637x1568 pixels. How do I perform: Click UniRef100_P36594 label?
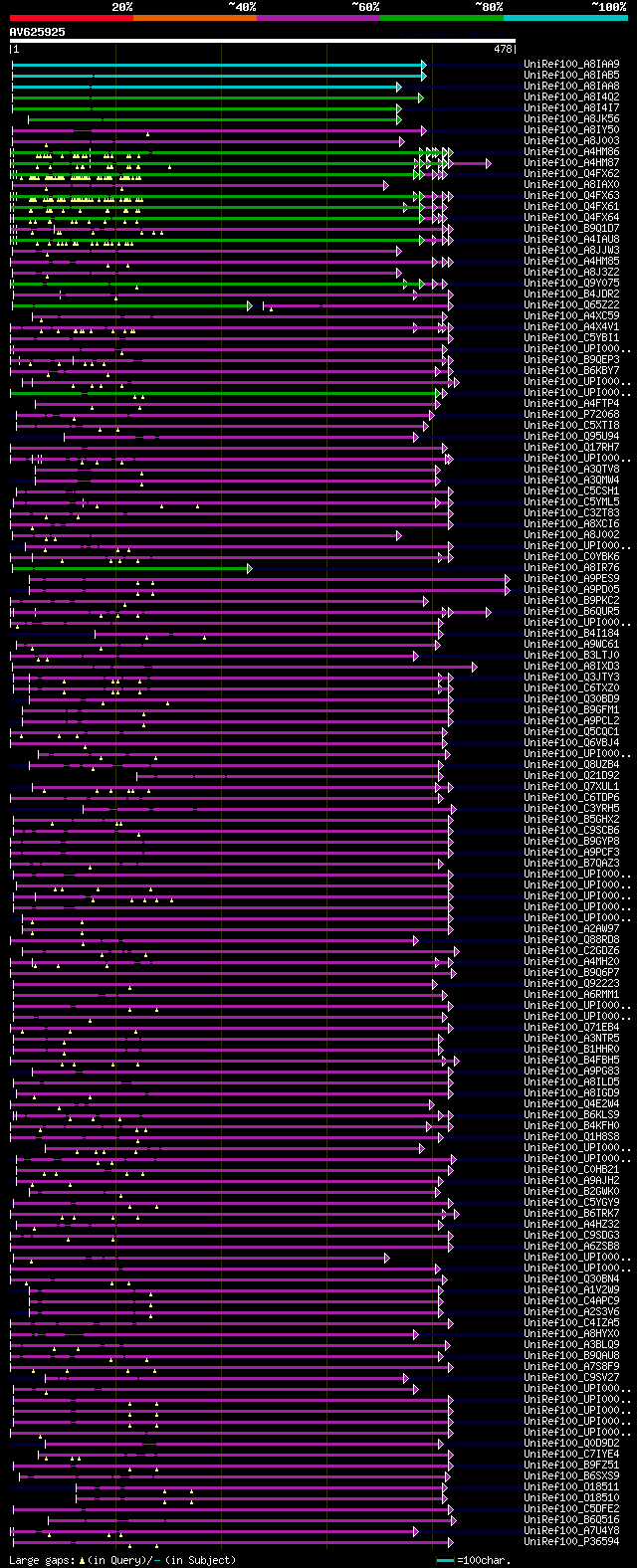571,1541
